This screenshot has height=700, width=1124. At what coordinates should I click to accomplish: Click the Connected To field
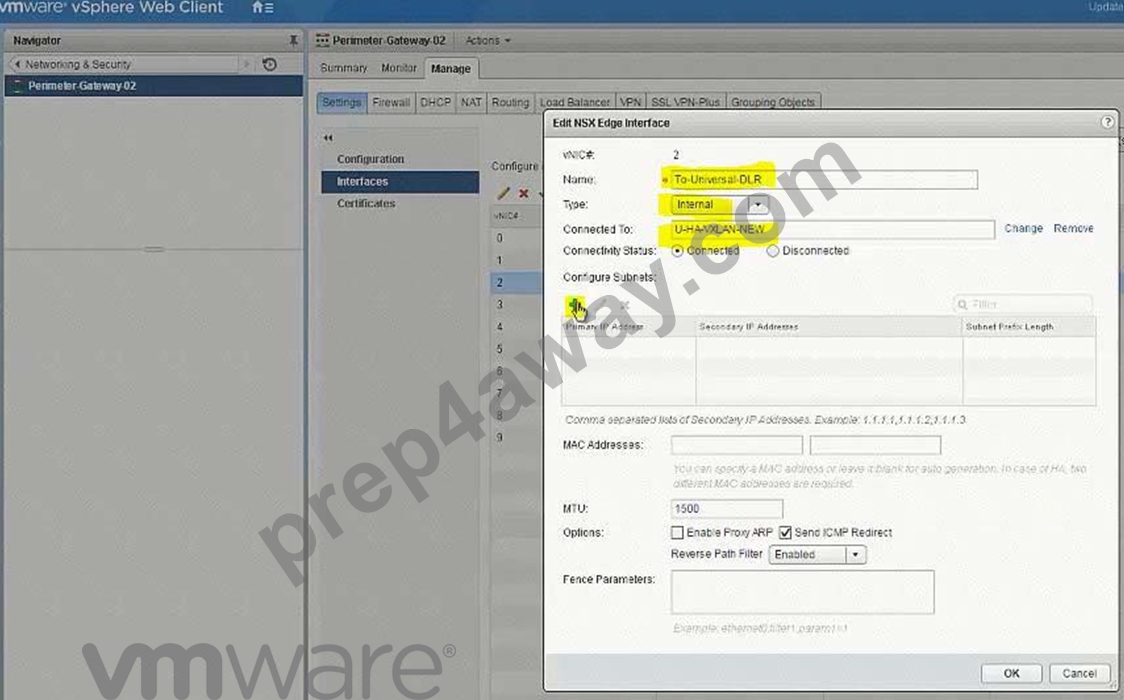832,229
